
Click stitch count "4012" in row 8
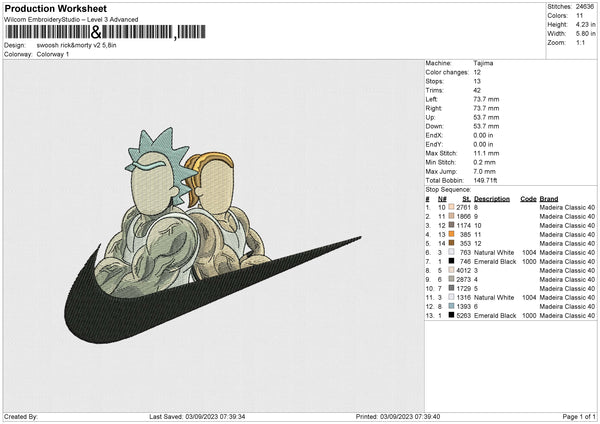[x=463, y=271]
